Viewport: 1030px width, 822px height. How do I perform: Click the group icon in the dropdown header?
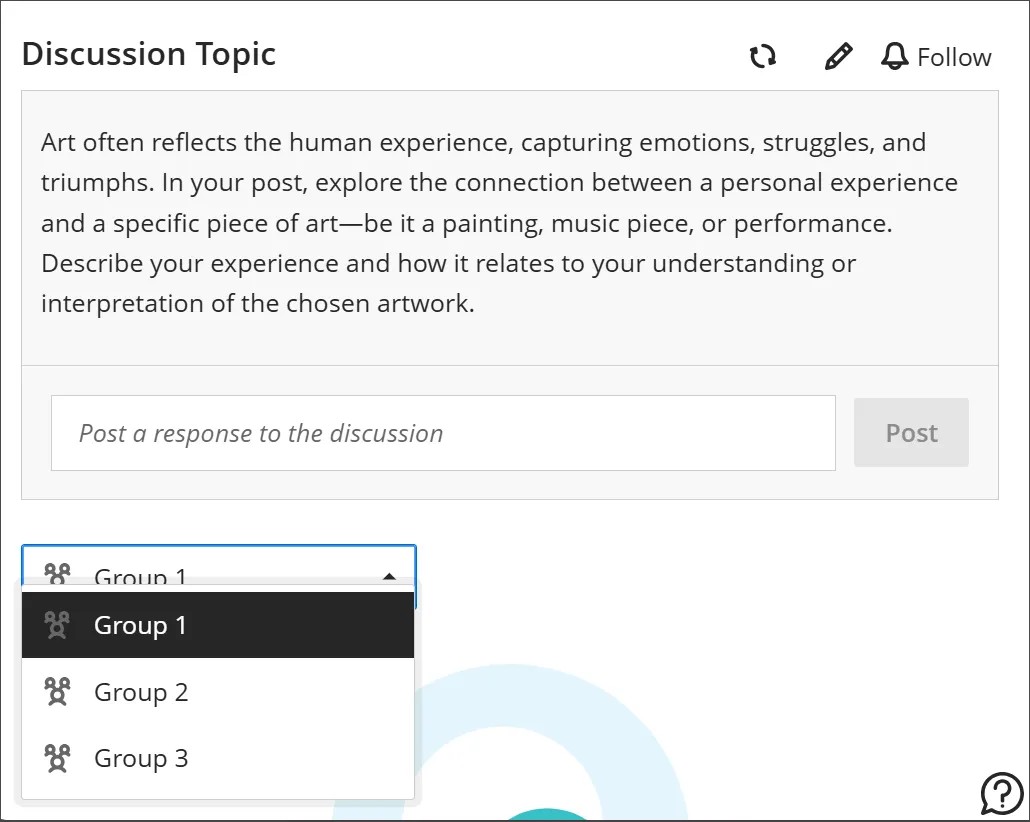[57, 573]
